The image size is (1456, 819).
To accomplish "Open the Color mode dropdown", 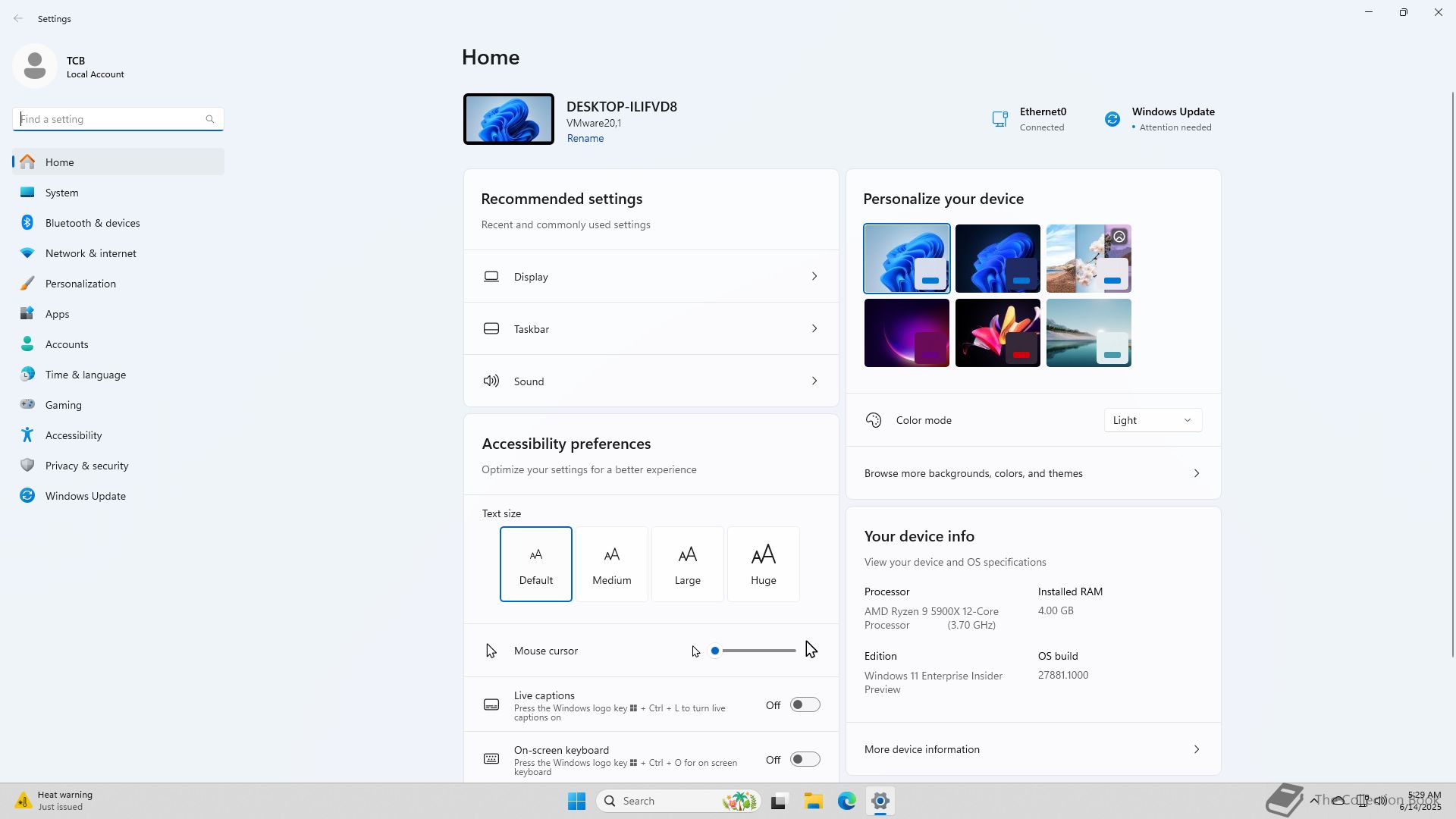I will pyautogui.click(x=1152, y=420).
